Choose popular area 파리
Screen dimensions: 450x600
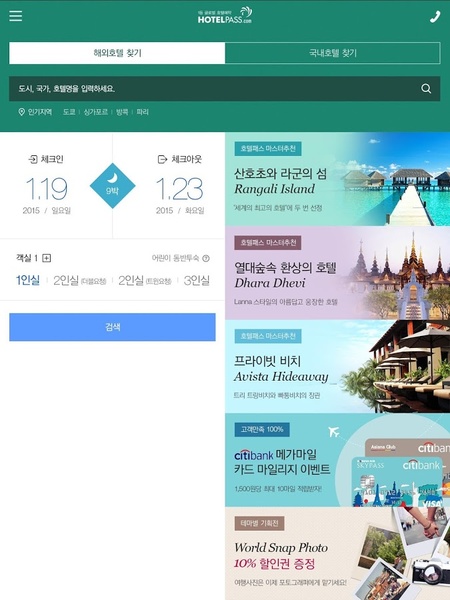click(142, 112)
